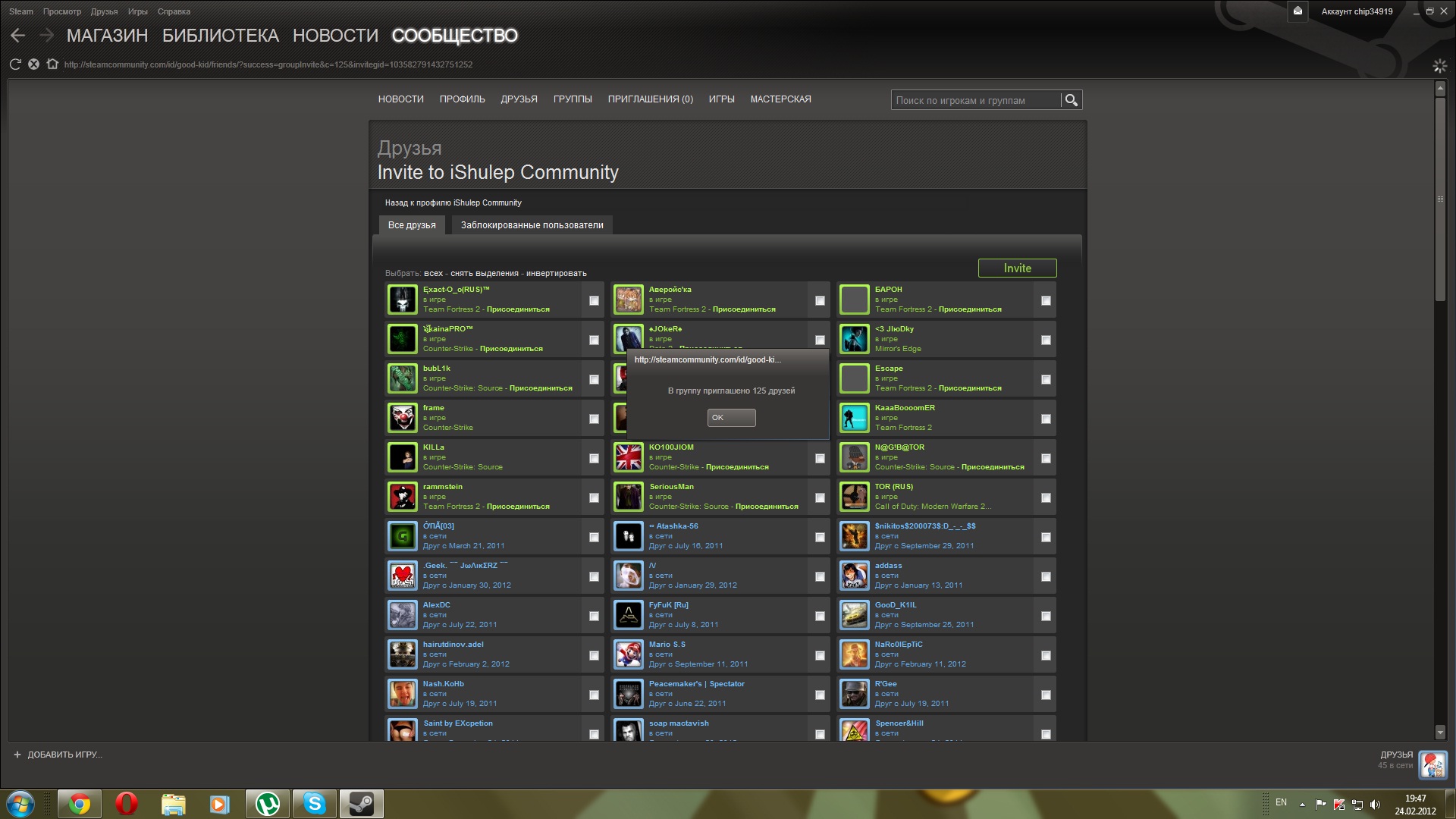Viewport: 1456px width, 819px height.
Task: Open the Просмотр menu
Action: (62, 11)
